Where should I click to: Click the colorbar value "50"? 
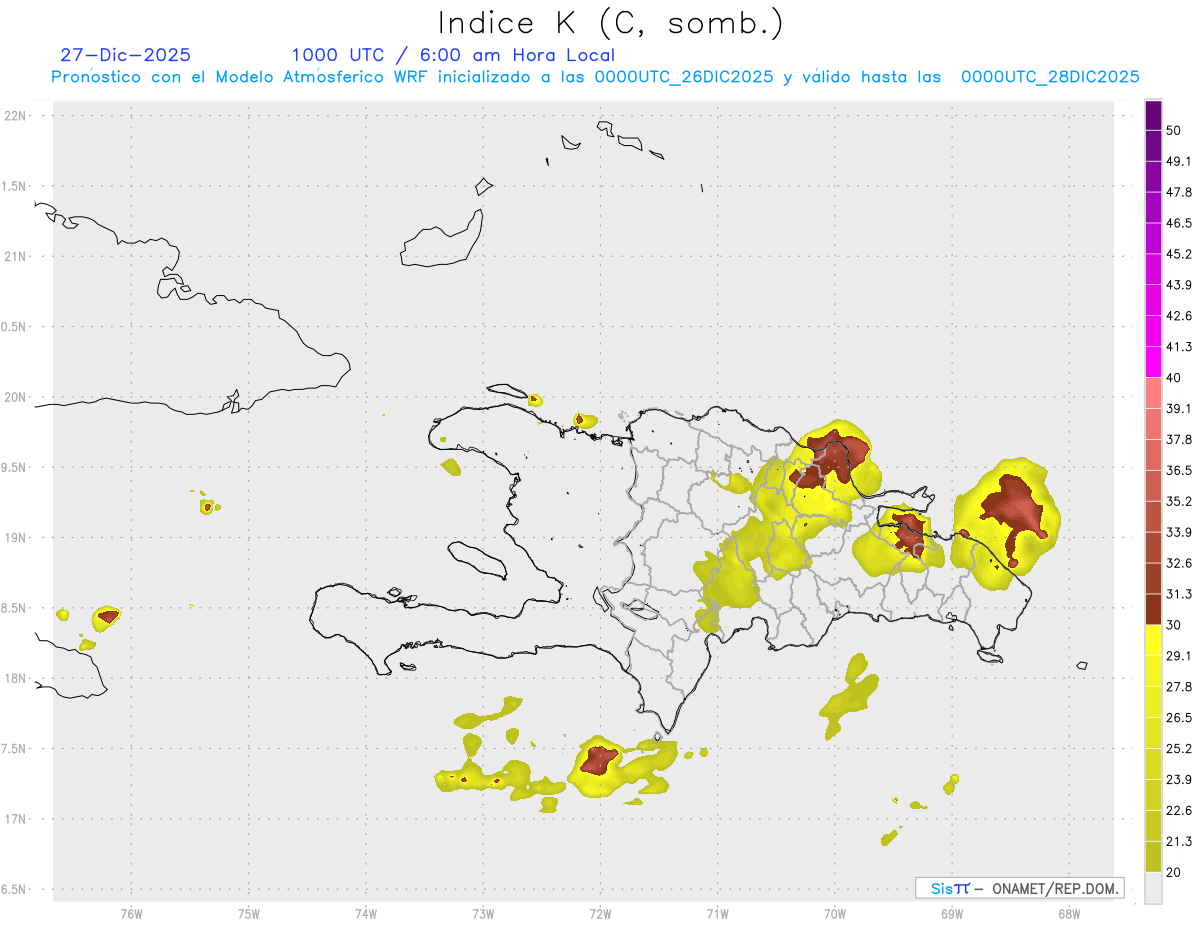click(1175, 130)
